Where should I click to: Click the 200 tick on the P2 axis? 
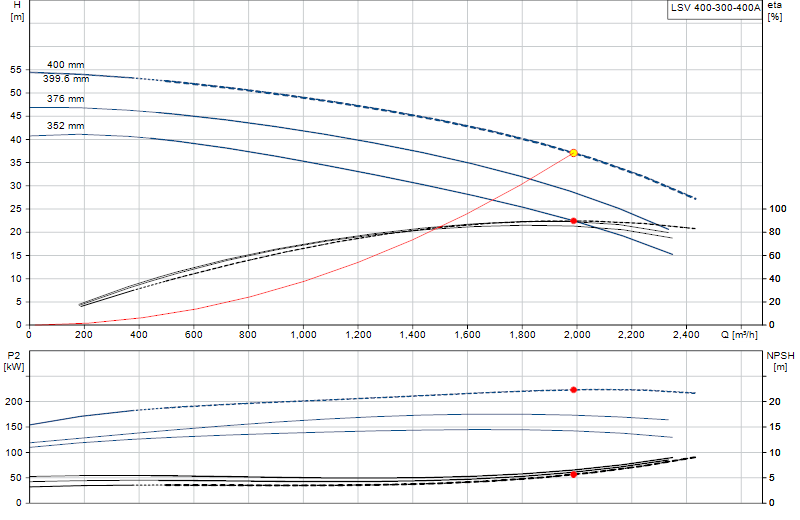click(14, 402)
